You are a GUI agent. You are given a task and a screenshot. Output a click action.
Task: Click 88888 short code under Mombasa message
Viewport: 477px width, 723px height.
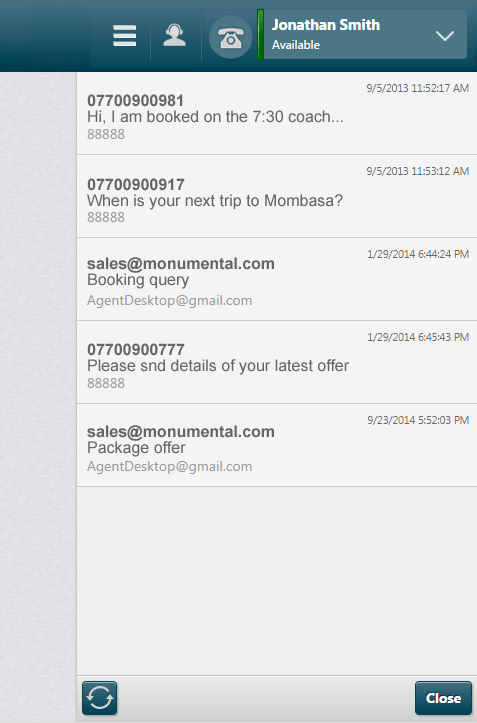pyautogui.click(x=106, y=217)
